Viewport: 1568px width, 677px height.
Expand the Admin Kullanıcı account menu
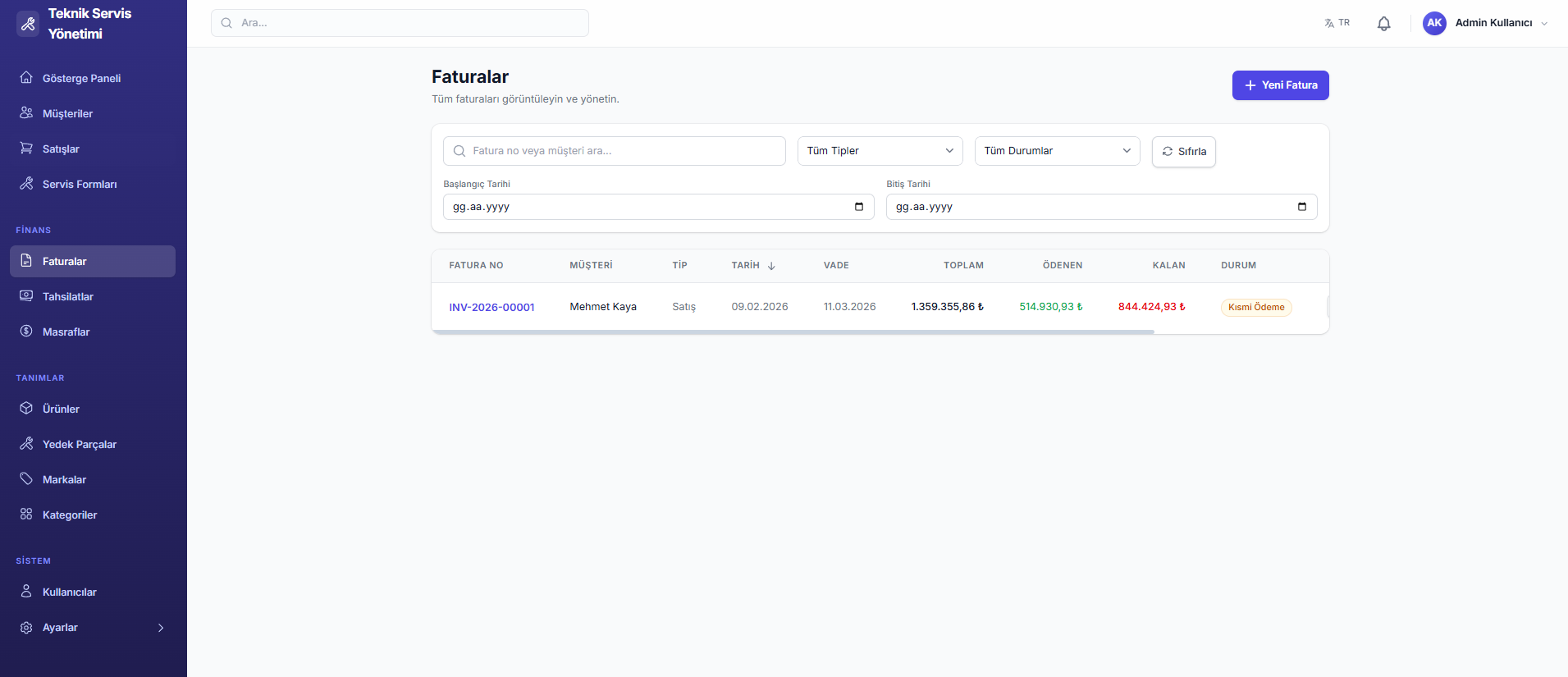click(x=1543, y=24)
